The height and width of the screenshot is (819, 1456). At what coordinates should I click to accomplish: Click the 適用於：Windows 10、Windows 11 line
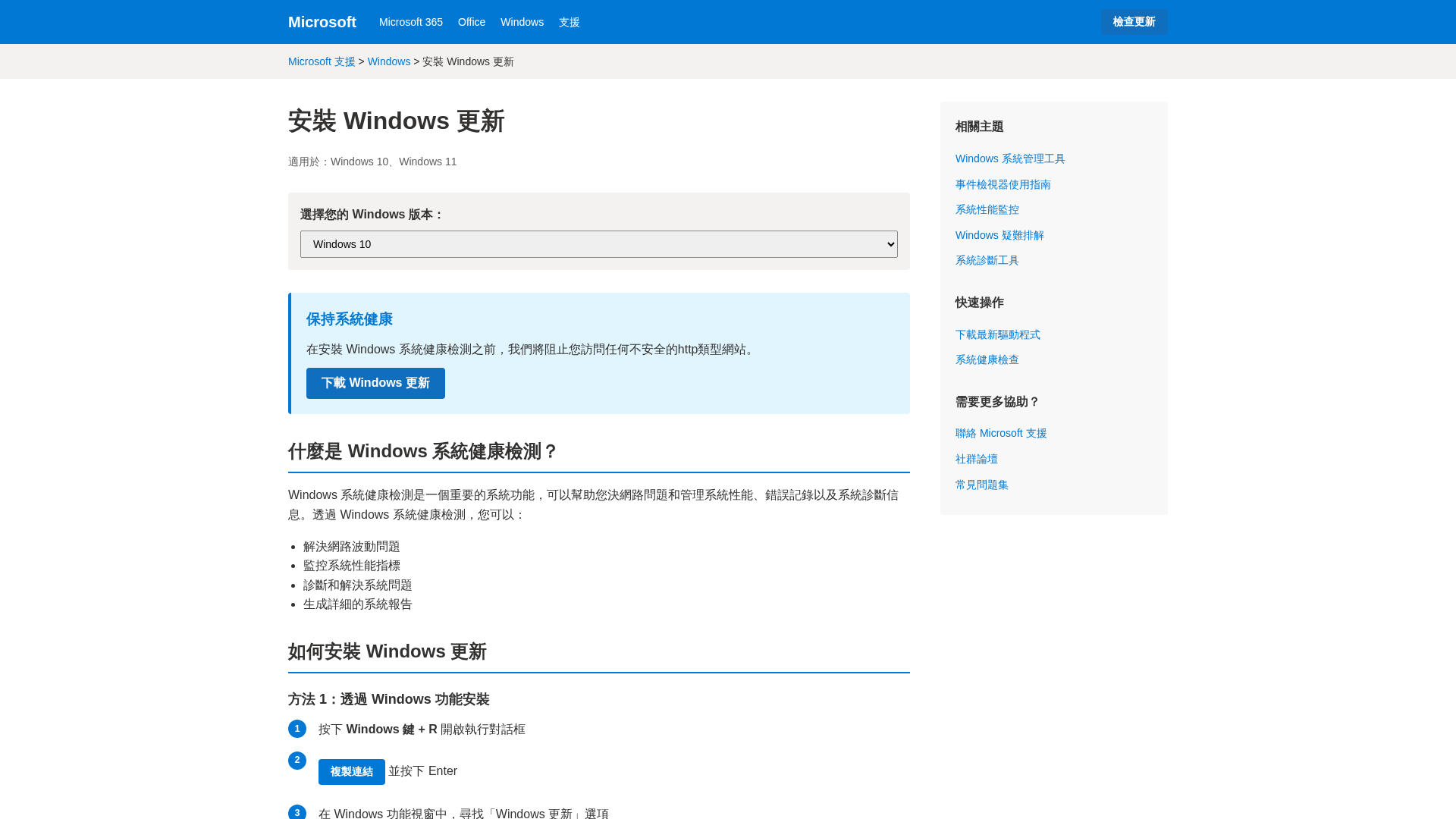pyautogui.click(x=372, y=162)
